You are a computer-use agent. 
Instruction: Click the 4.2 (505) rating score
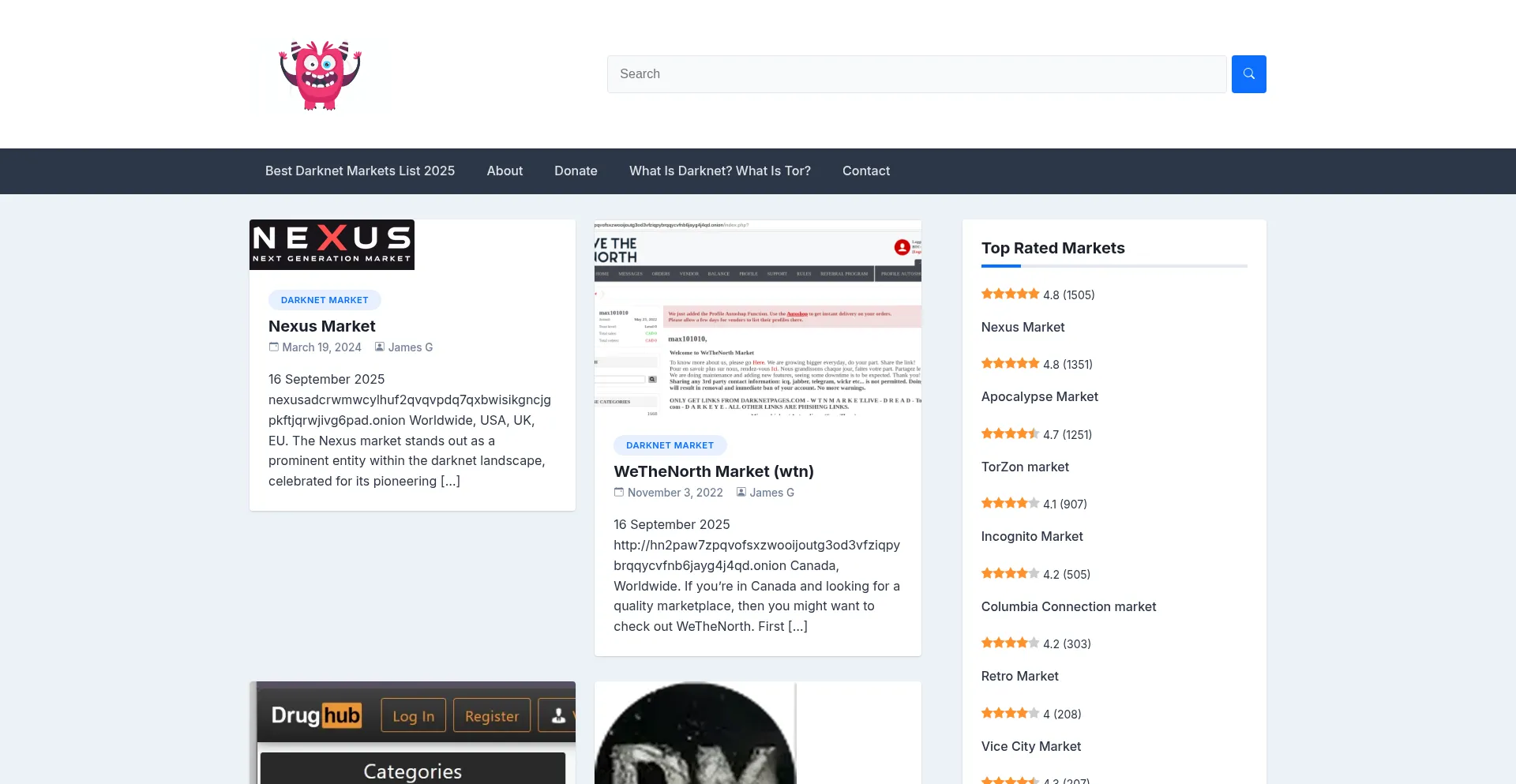(x=1067, y=575)
